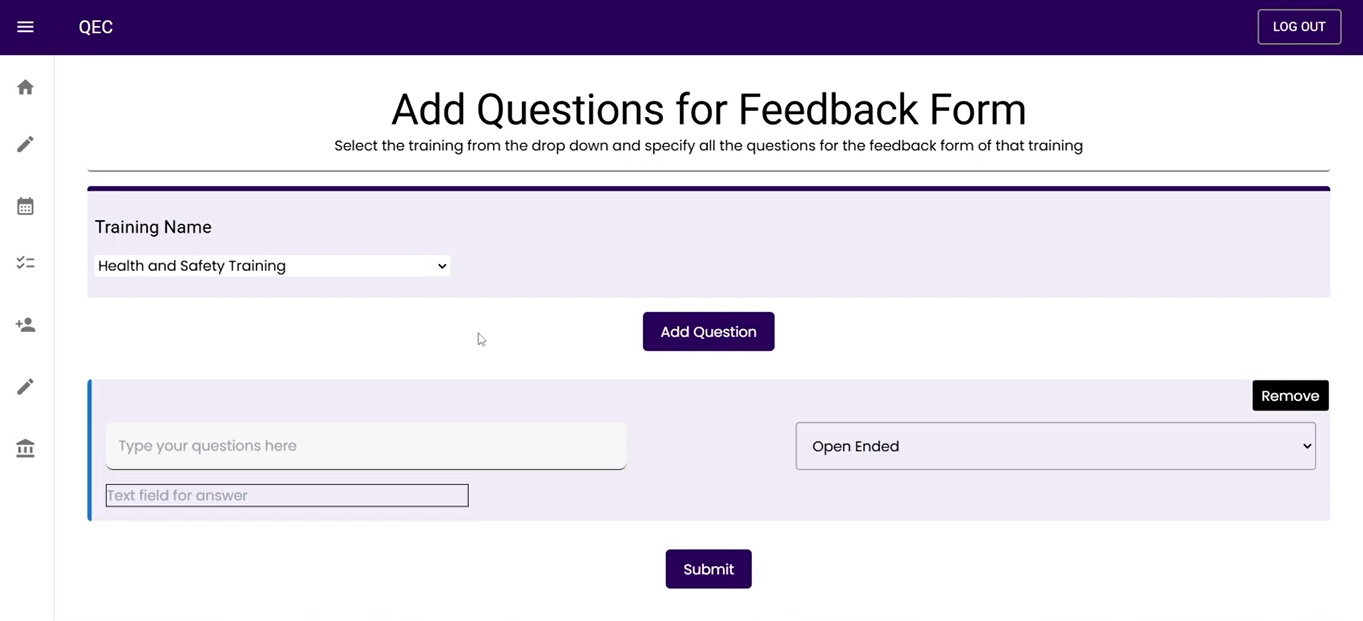This screenshot has height=621, width=1363.
Task: Click the lower pencil icon above bank icon
Action: (x=26, y=387)
